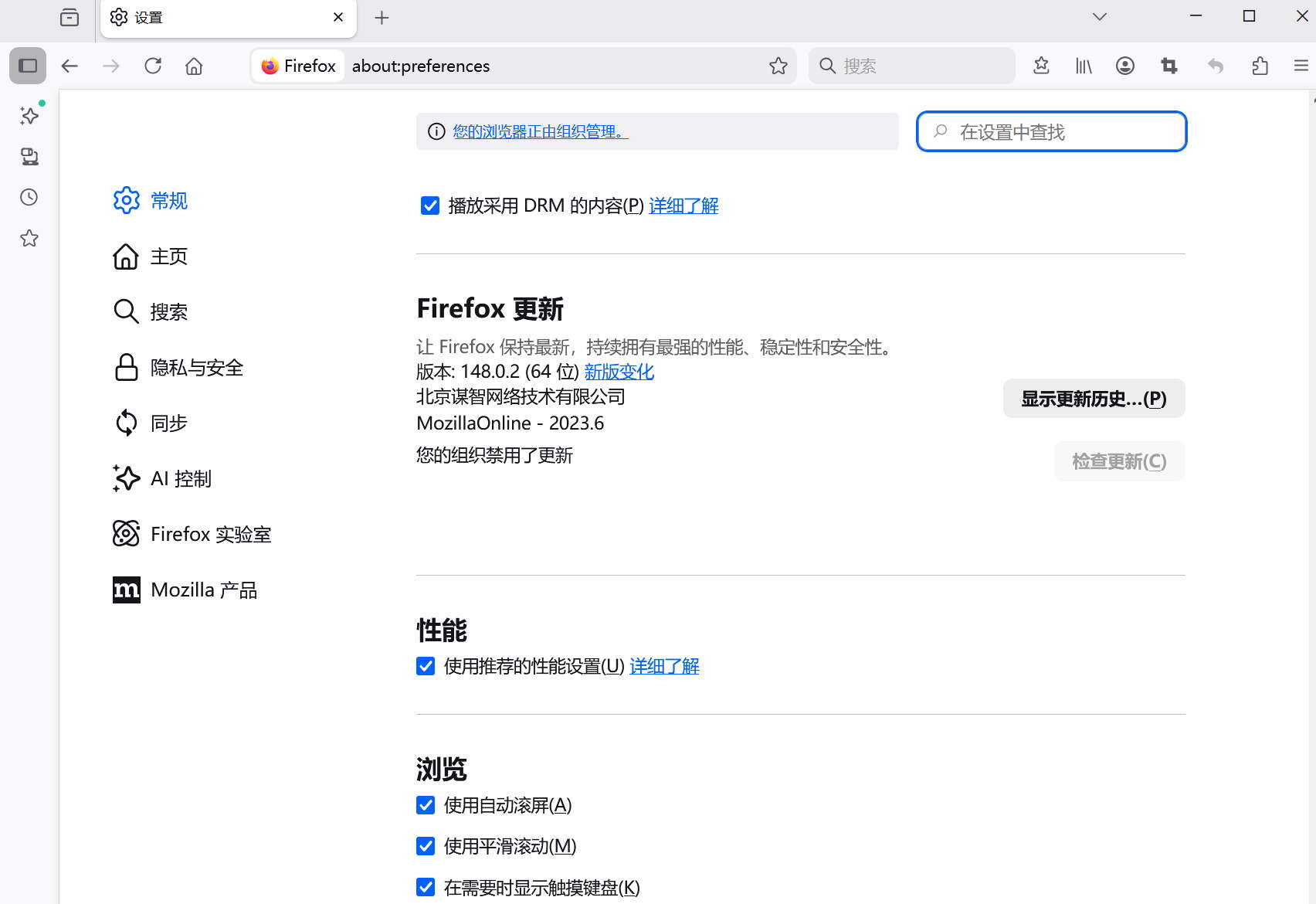Viewport: 1316px width, 904px height.
Task: Switch to 同步 settings category
Action: [x=151, y=423]
